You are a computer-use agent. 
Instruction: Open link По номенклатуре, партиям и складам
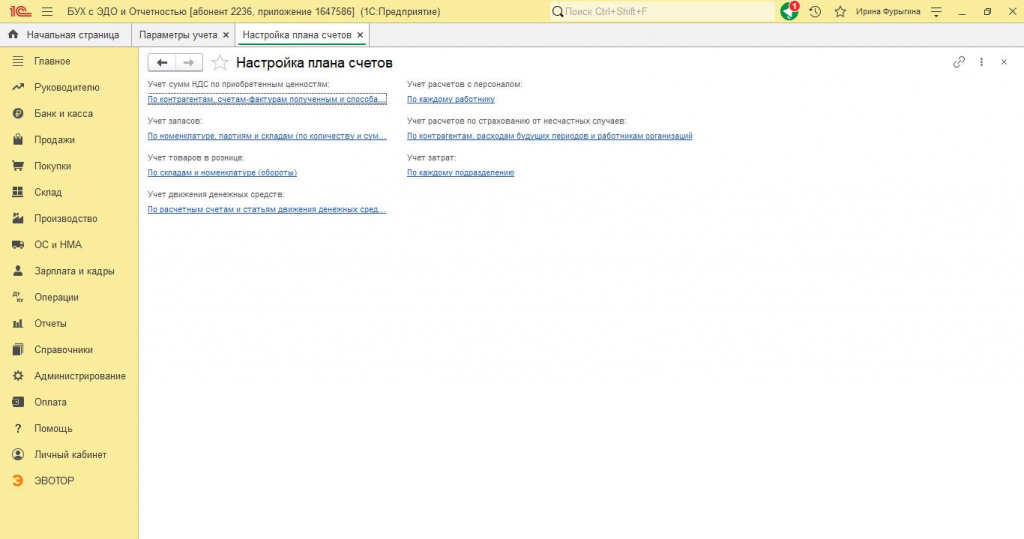tap(267, 136)
